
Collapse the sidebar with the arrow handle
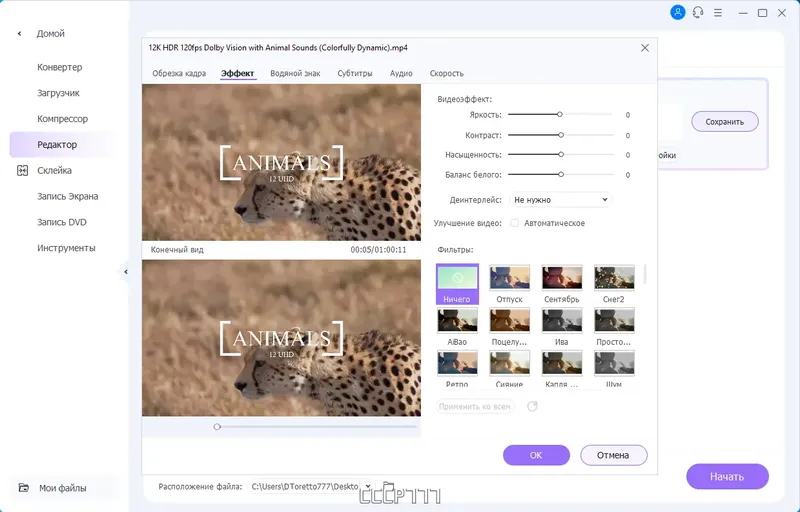126,272
